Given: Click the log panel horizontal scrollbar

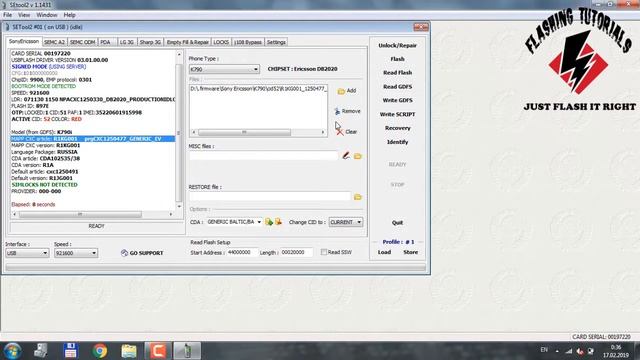Looking at the screenshot, I should click(x=93, y=214).
